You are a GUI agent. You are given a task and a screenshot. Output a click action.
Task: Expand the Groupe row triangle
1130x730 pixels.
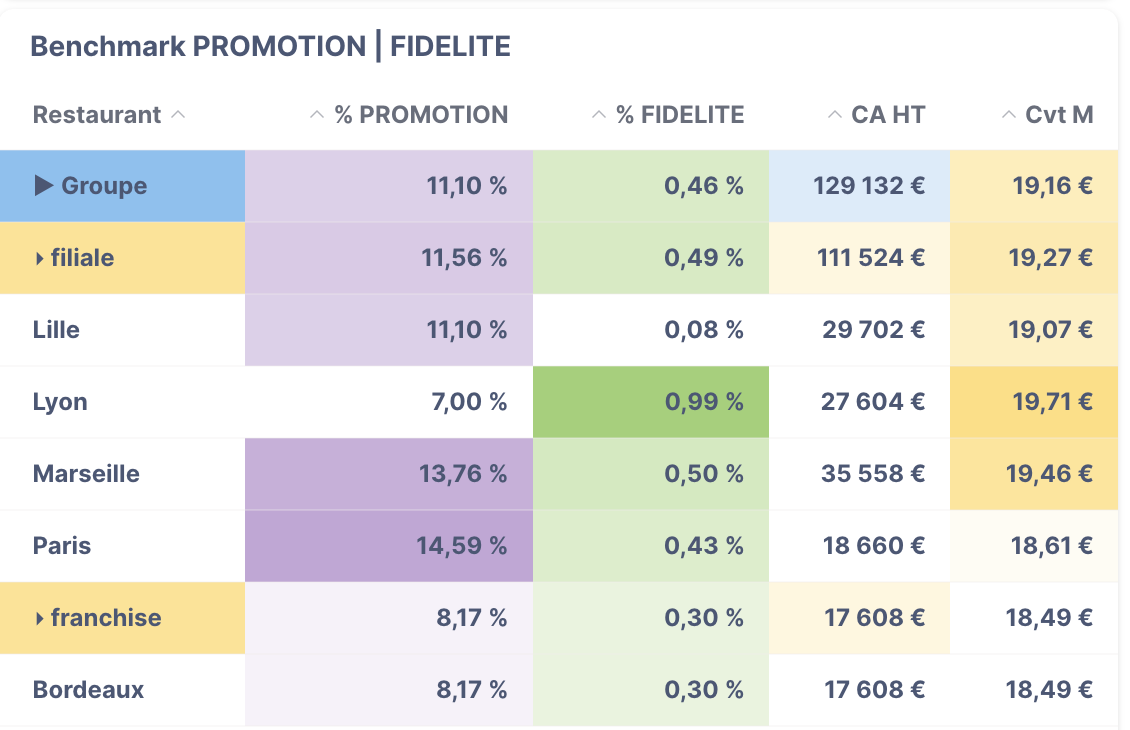click(43, 185)
